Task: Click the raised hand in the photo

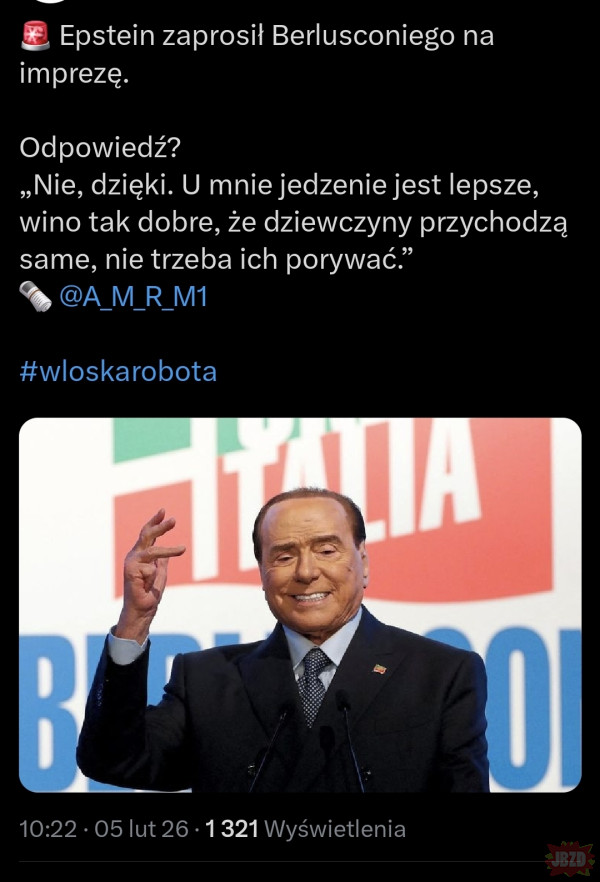Action: [x=150, y=568]
